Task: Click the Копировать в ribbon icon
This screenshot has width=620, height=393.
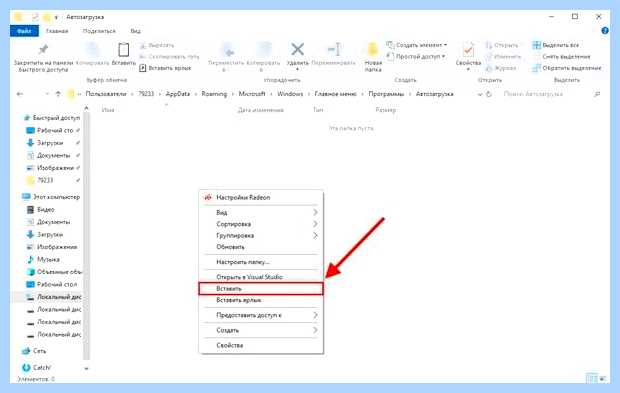Action: [264, 50]
